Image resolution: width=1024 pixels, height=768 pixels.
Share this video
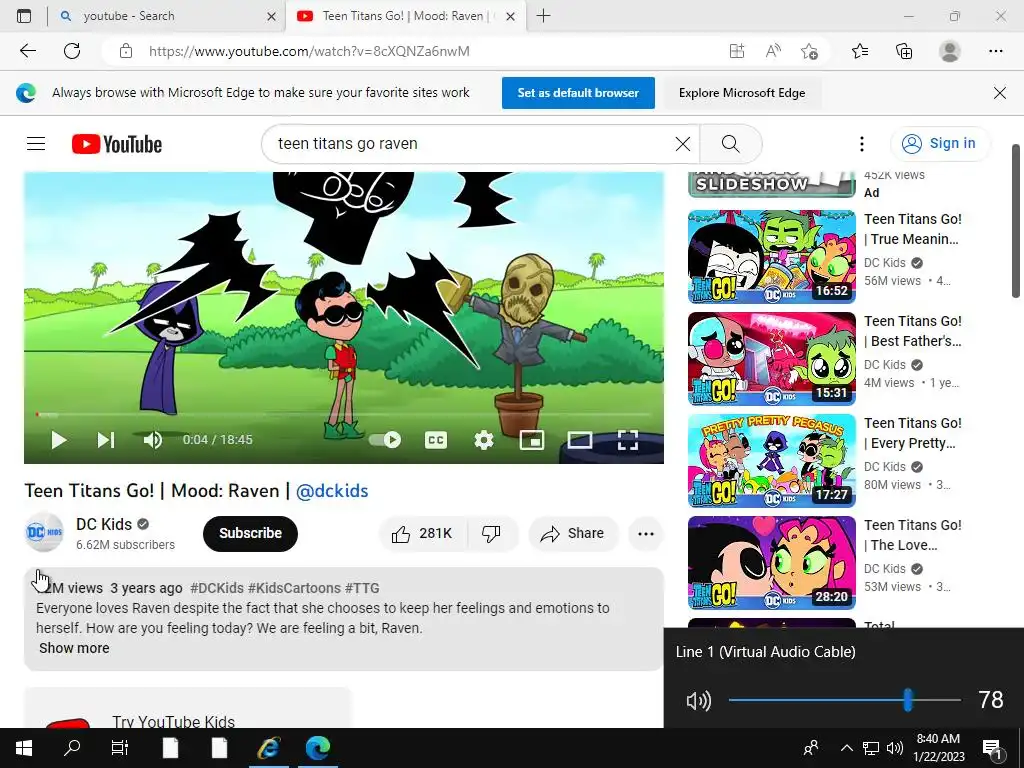[x=572, y=534]
